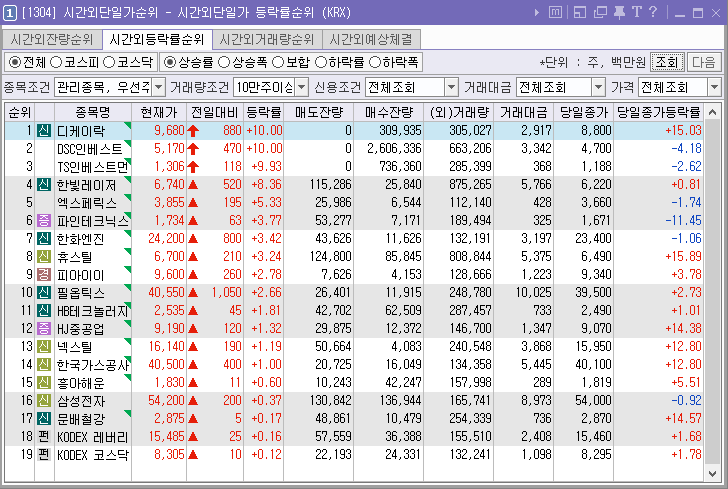Select the 코스닥 radio button
This screenshot has height=489, width=728.
point(109,62)
